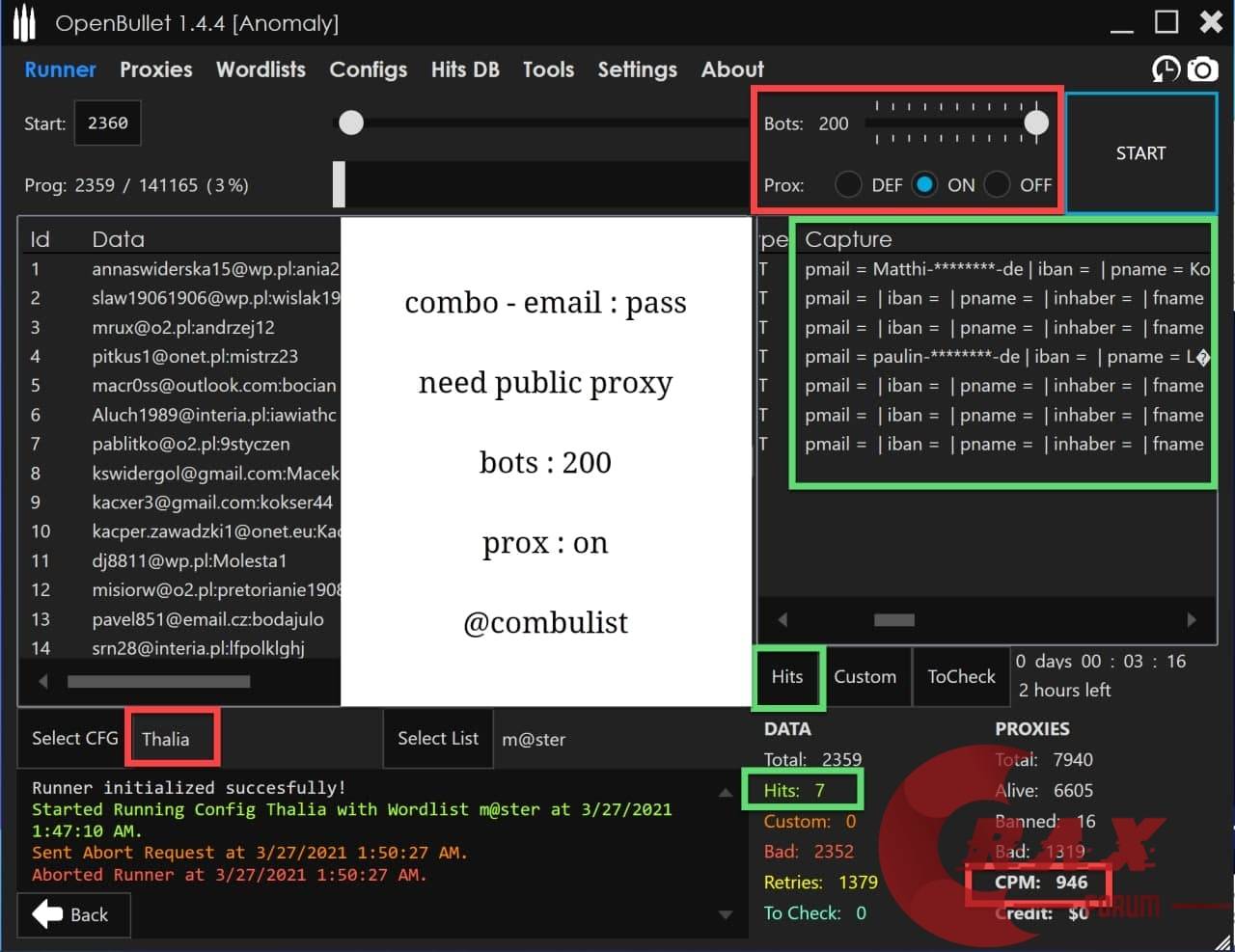The height and width of the screenshot is (952, 1235).
Task: Select the ON proxy mode radio button
Action: tap(924, 184)
